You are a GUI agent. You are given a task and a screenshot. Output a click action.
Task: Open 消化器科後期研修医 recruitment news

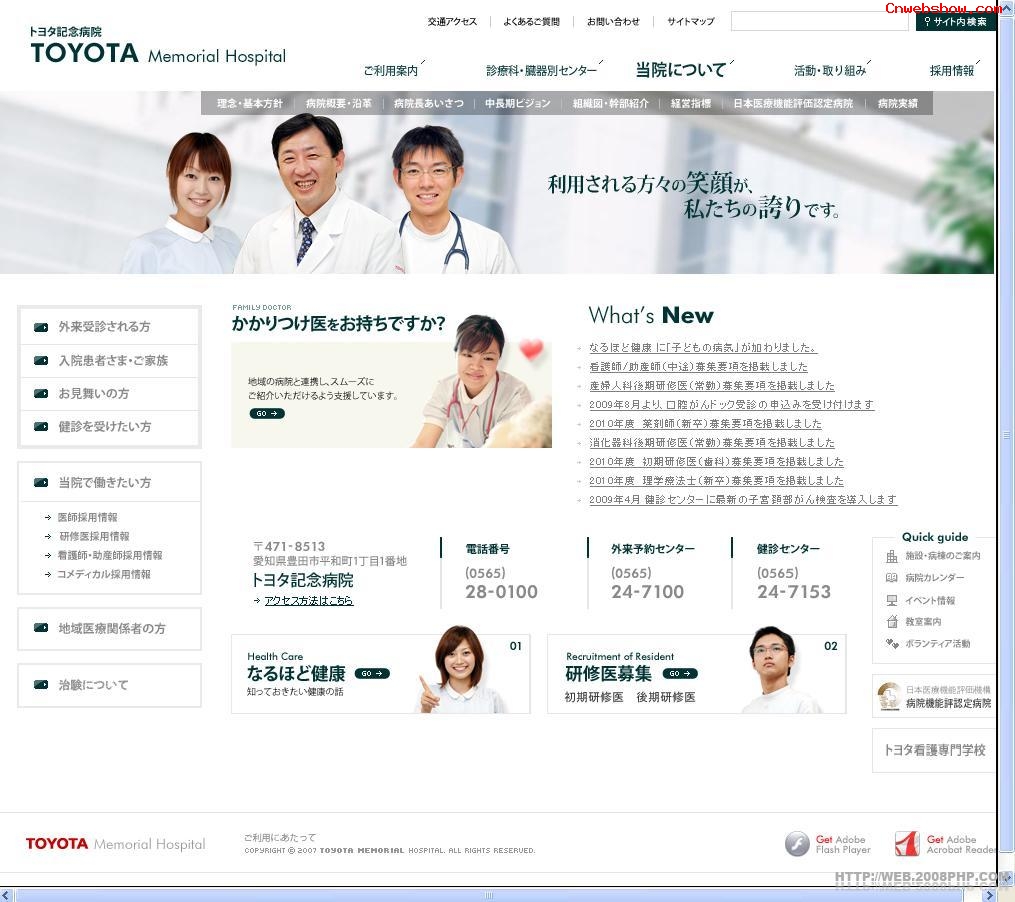tap(711, 443)
